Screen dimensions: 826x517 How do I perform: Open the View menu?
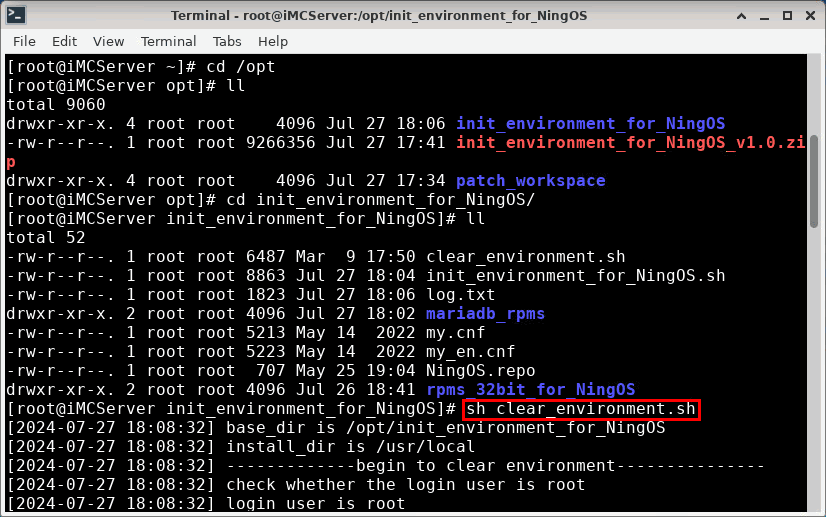click(109, 41)
